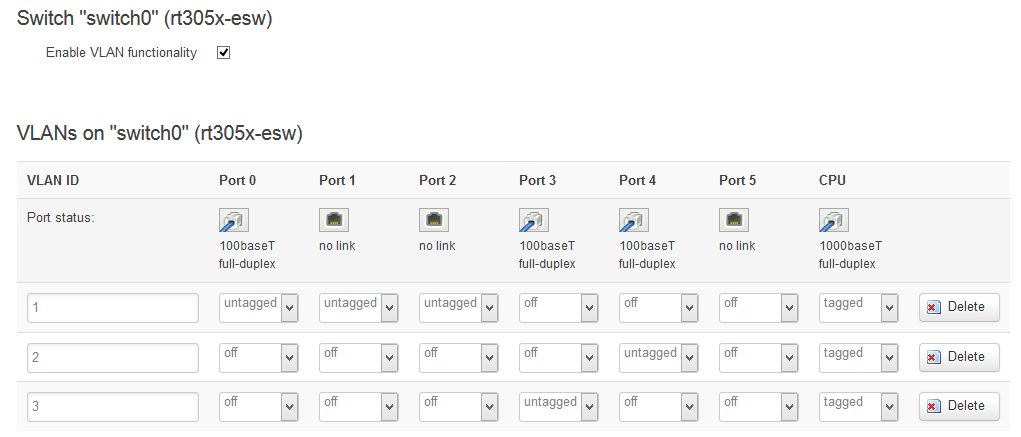Viewport: 1021px width, 437px height.
Task: Open VLAN 1 Port 0 tagging dropdown
Action: 259,308
